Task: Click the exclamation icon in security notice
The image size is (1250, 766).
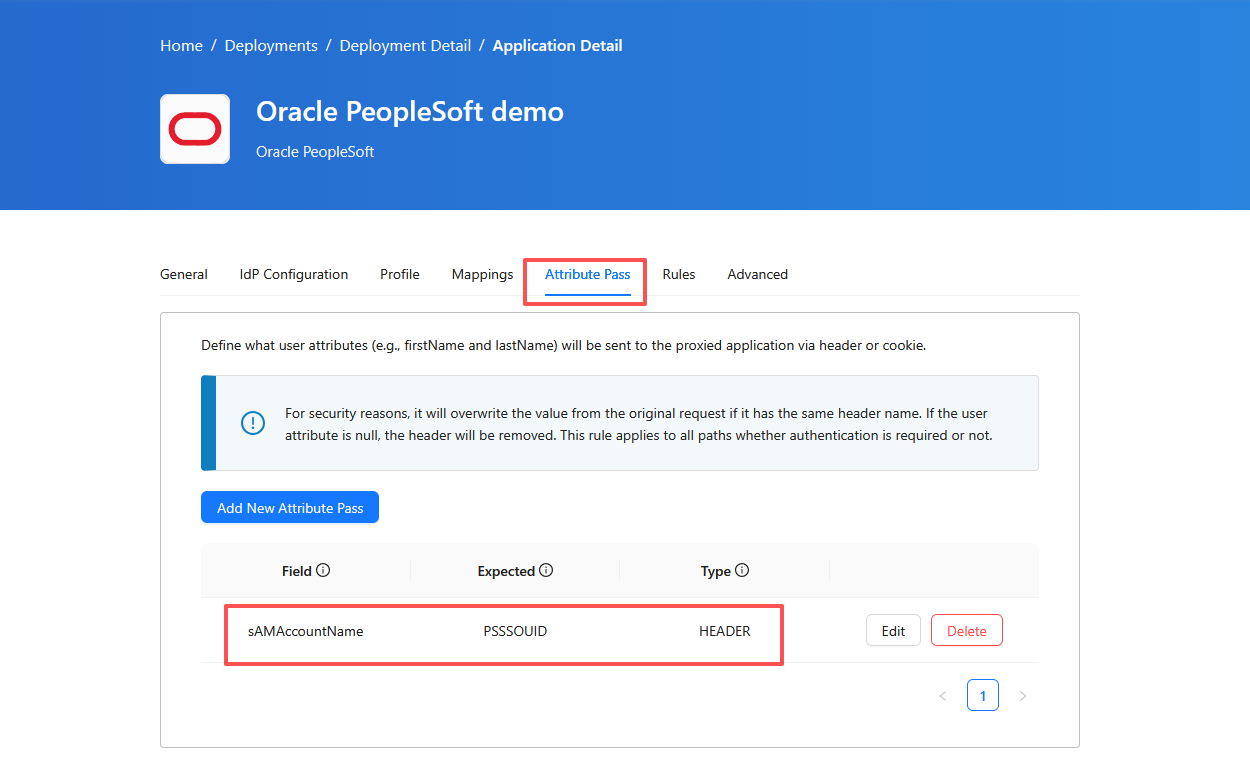Action: (253, 423)
